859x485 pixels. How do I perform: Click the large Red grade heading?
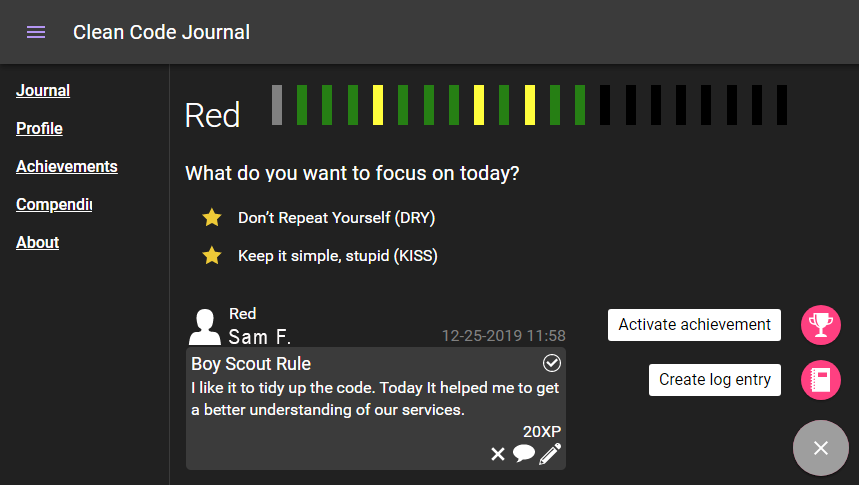point(212,116)
